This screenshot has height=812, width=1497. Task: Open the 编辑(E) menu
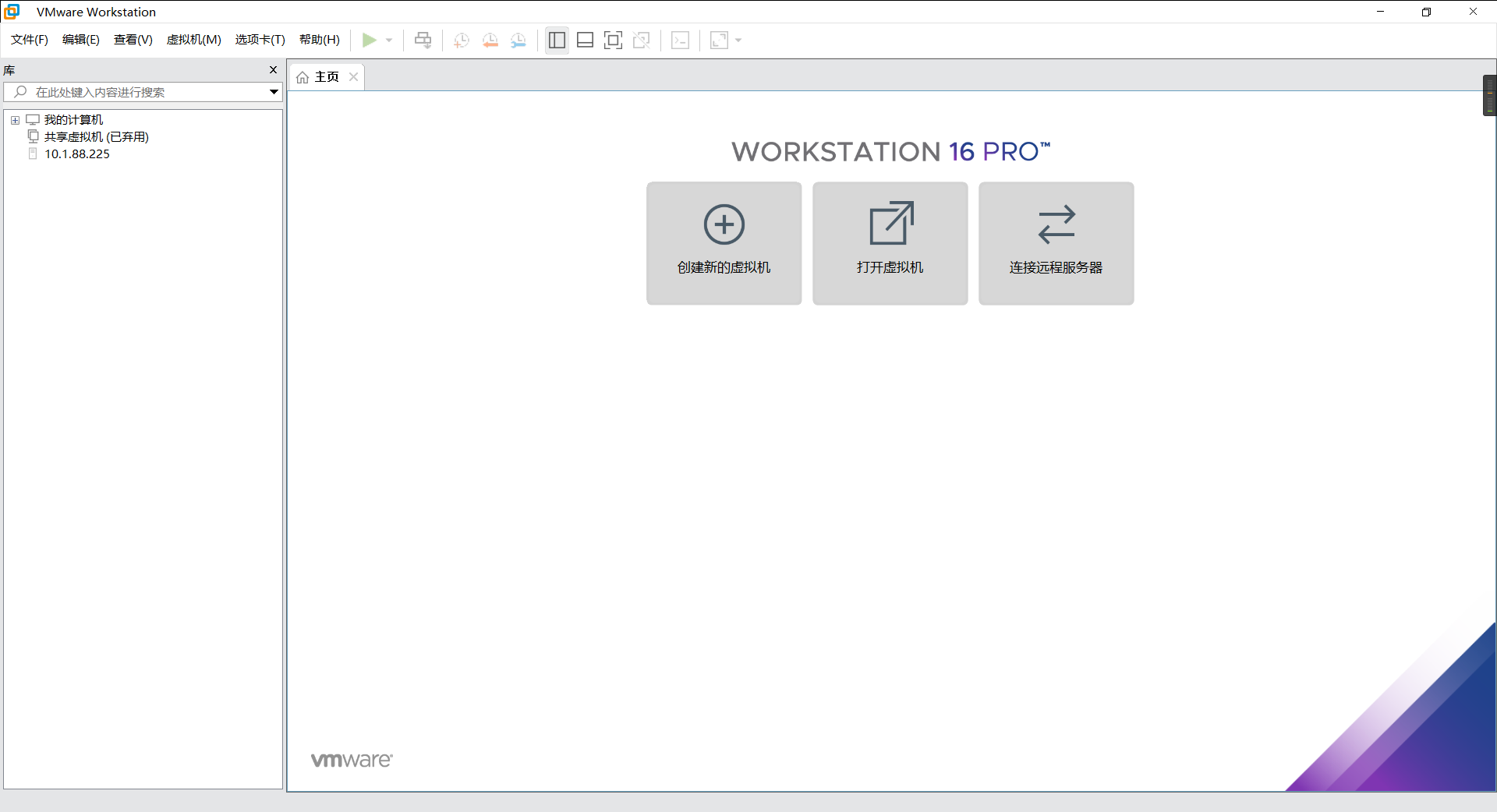click(x=81, y=40)
